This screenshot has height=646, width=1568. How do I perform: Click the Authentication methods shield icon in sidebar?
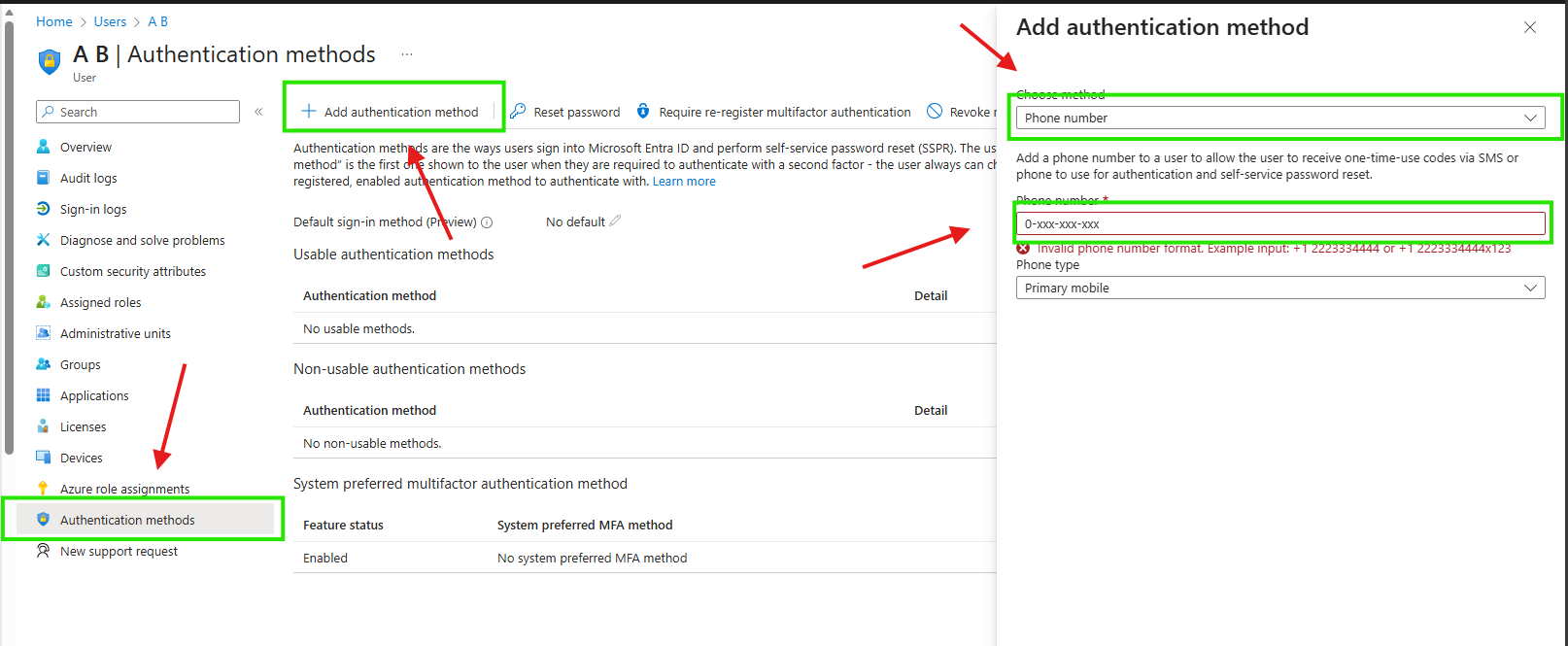point(43,520)
